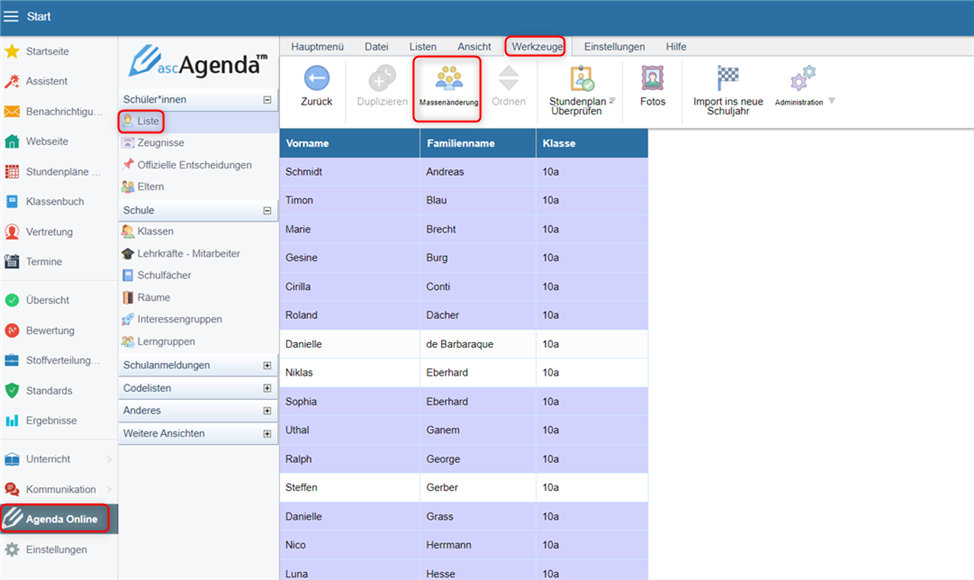Open the Fotos portrait icon
974x580 pixels.
tap(652, 78)
